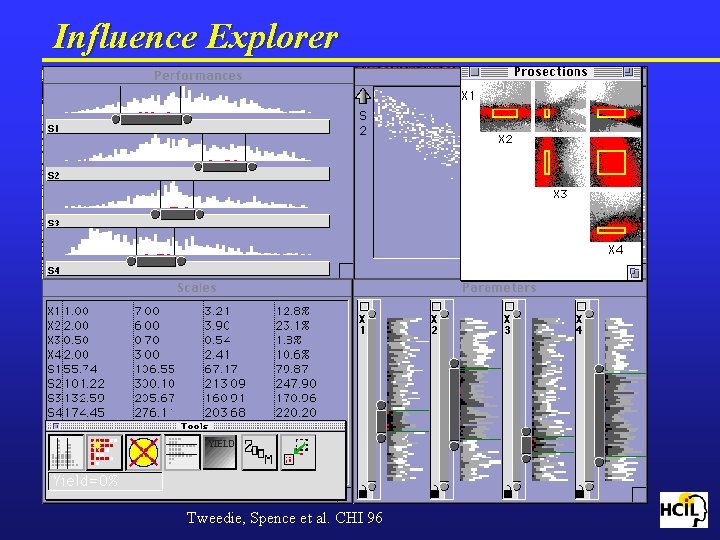The height and width of the screenshot is (540, 720).
Task: Click the S1 range slider's left handle
Action: click(116, 119)
